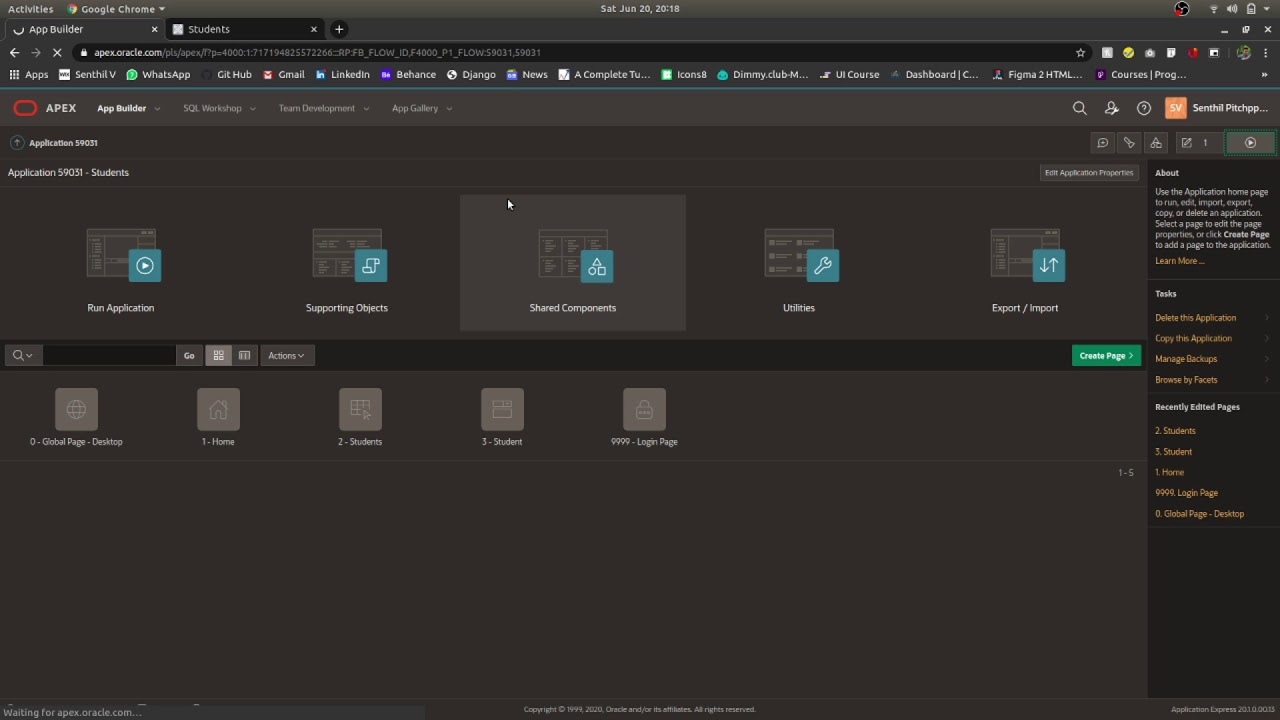Click the Manage Backups link
This screenshot has width=1280, height=720.
[x=1186, y=359]
